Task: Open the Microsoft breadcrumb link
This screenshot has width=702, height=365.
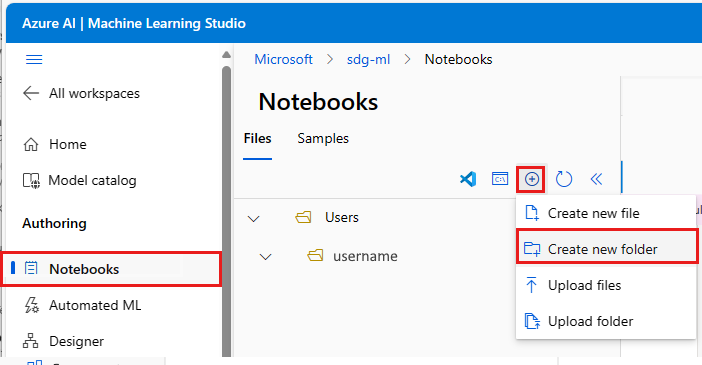Action: (x=283, y=60)
